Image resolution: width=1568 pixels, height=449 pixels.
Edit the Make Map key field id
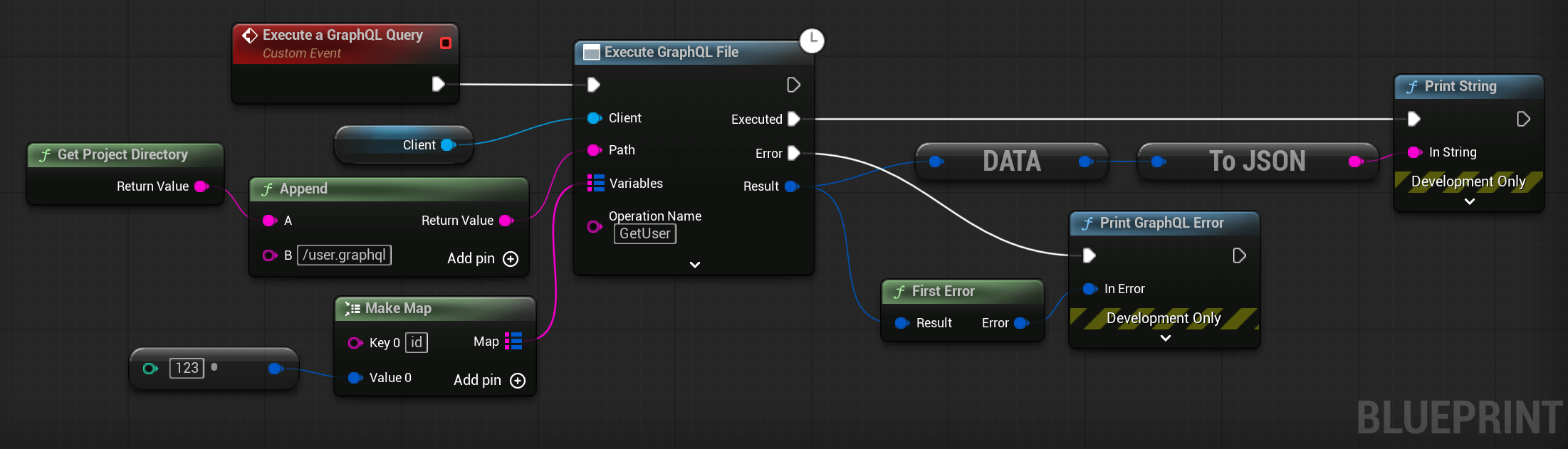point(417,342)
